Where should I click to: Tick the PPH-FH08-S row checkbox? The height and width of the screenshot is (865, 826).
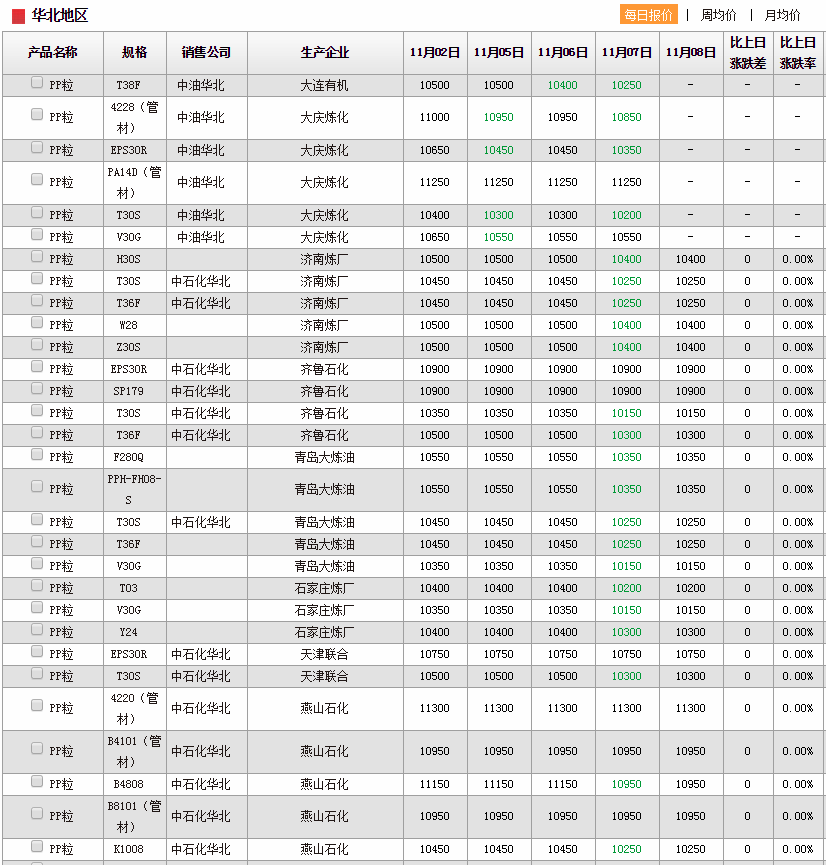tap(37, 486)
